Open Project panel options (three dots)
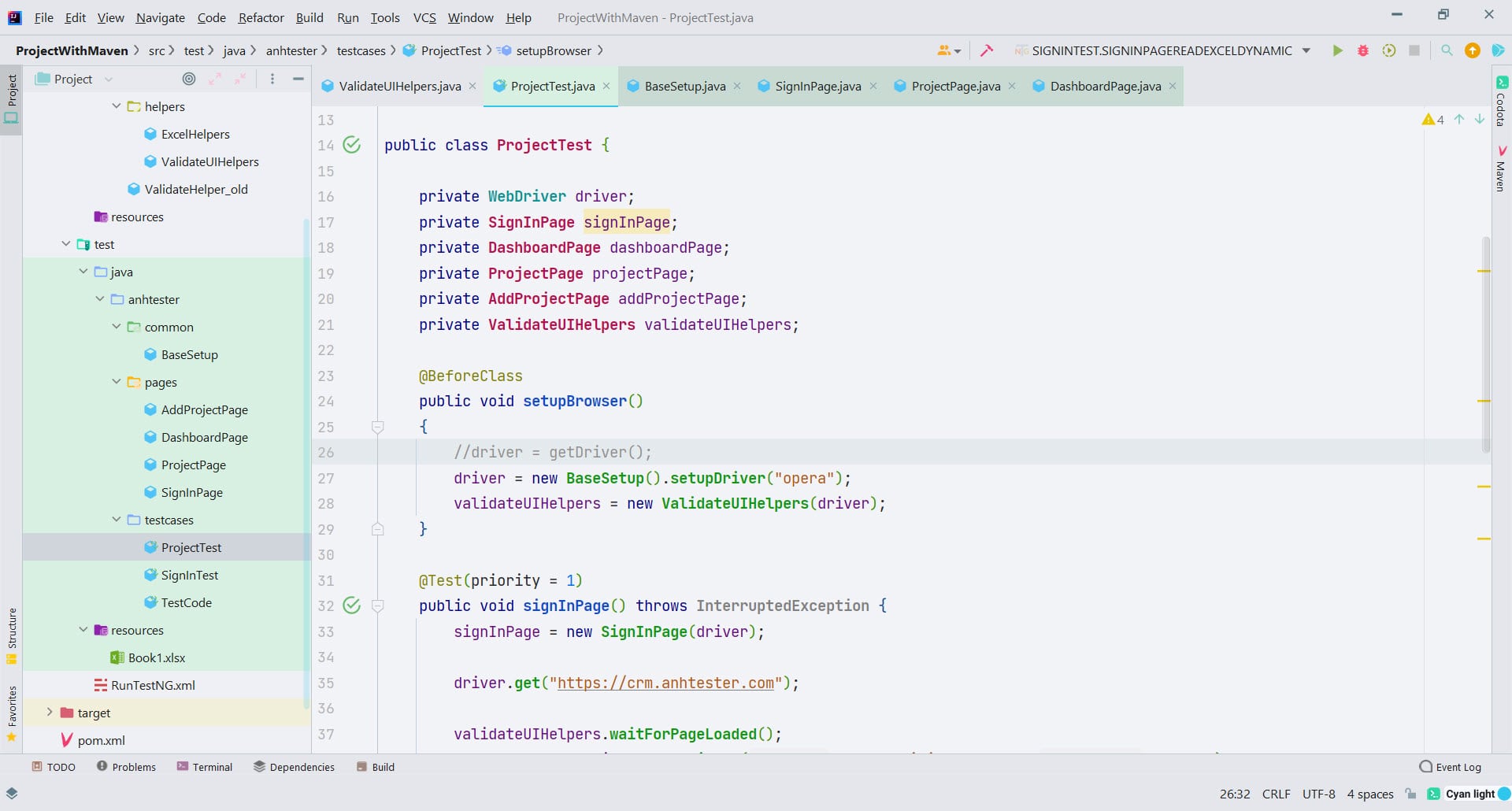The height and width of the screenshot is (811, 1512). tap(272, 79)
